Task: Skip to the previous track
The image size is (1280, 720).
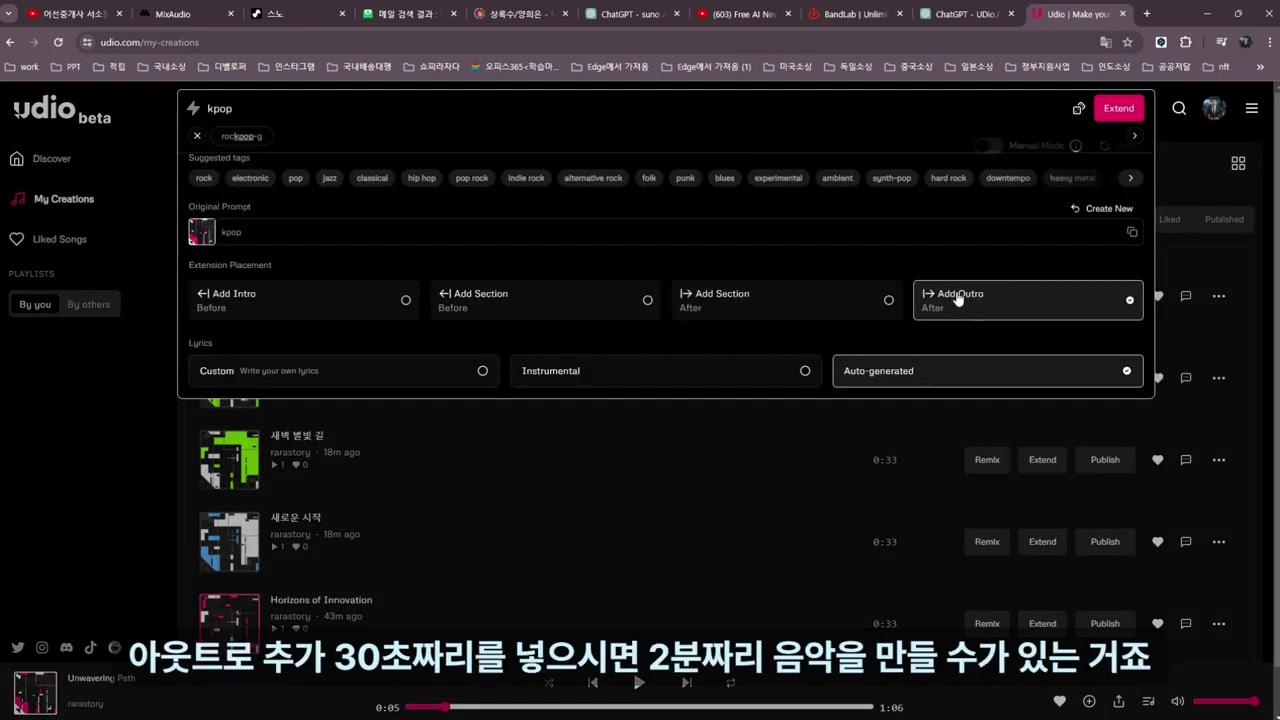Action: pyautogui.click(x=593, y=683)
